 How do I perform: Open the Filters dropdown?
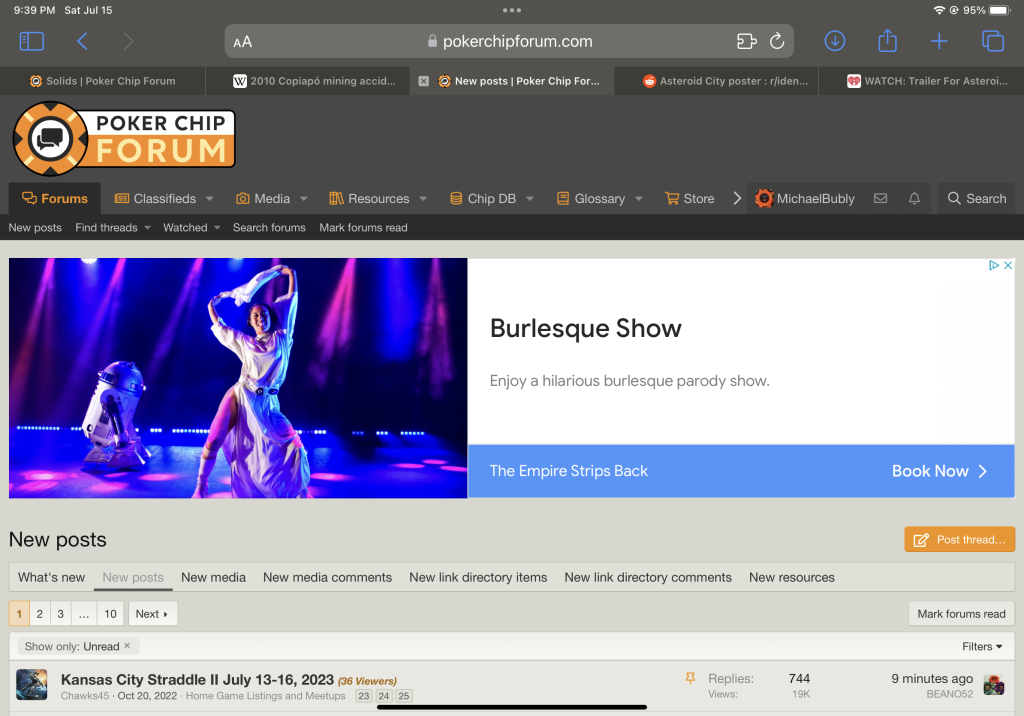pyautogui.click(x=982, y=647)
